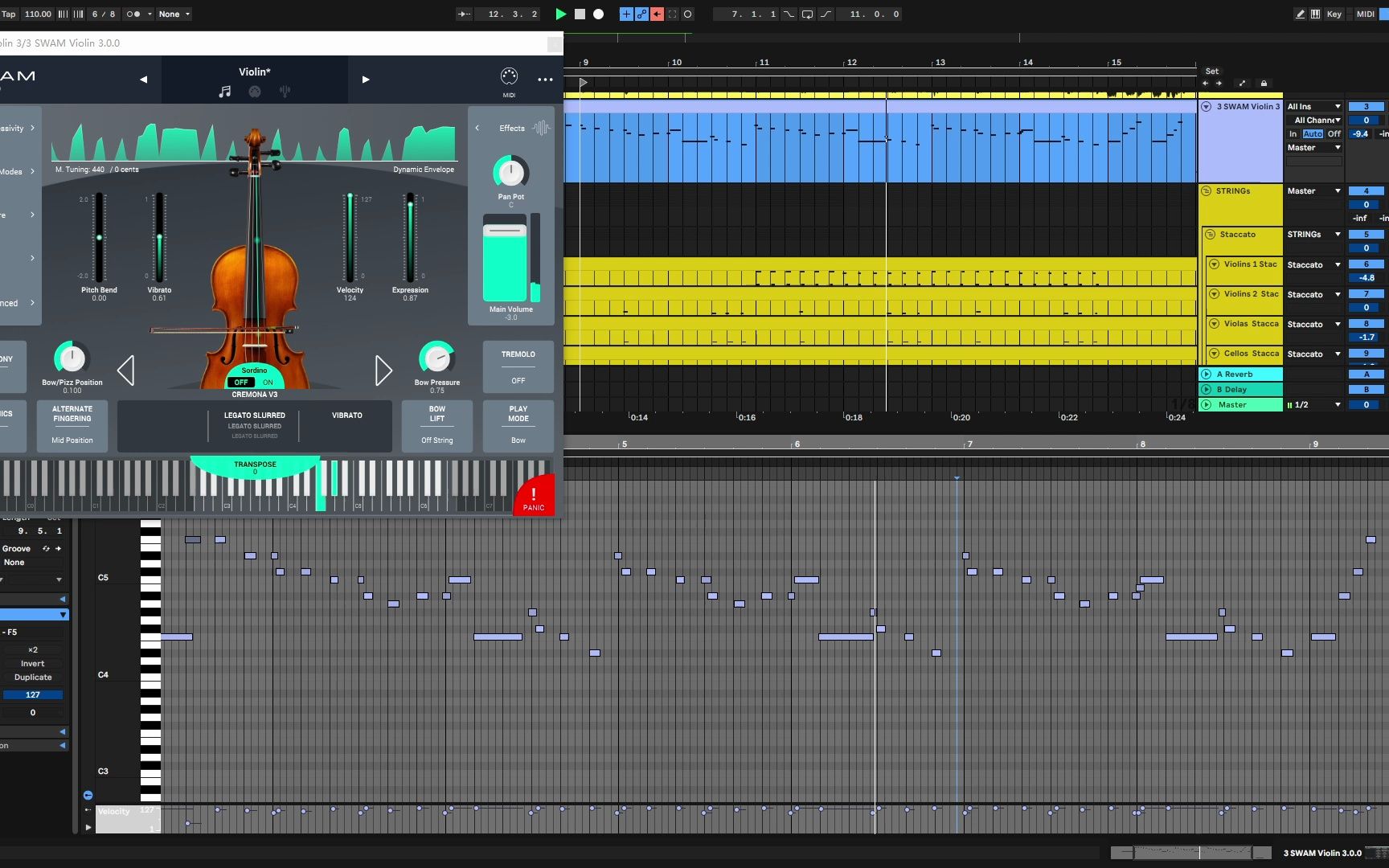Image resolution: width=1389 pixels, height=868 pixels.
Task: Click the lock envelopes icon under Set
Action: click(x=1264, y=84)
